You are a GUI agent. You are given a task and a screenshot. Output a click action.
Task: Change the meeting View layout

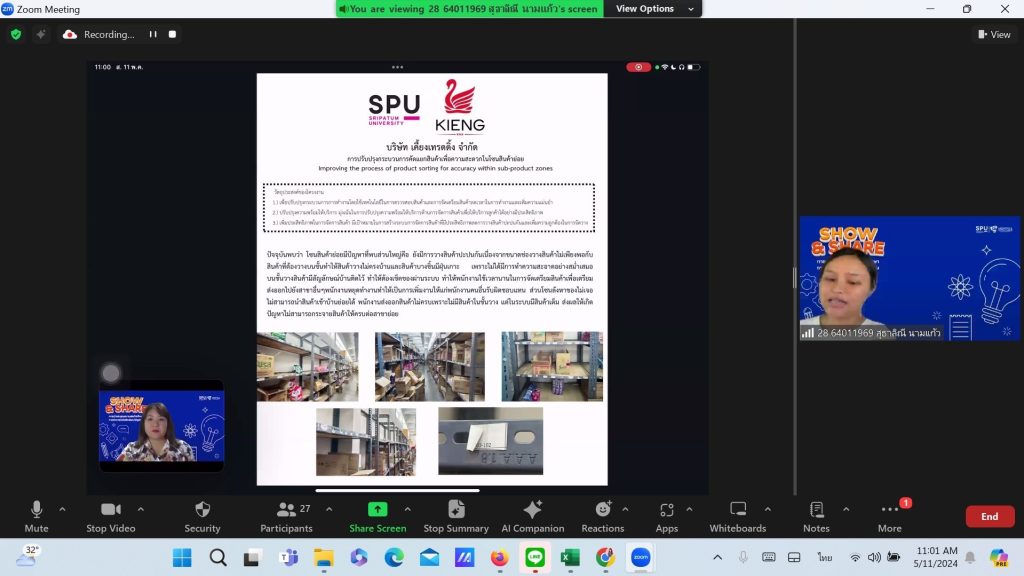pos(994,34)
